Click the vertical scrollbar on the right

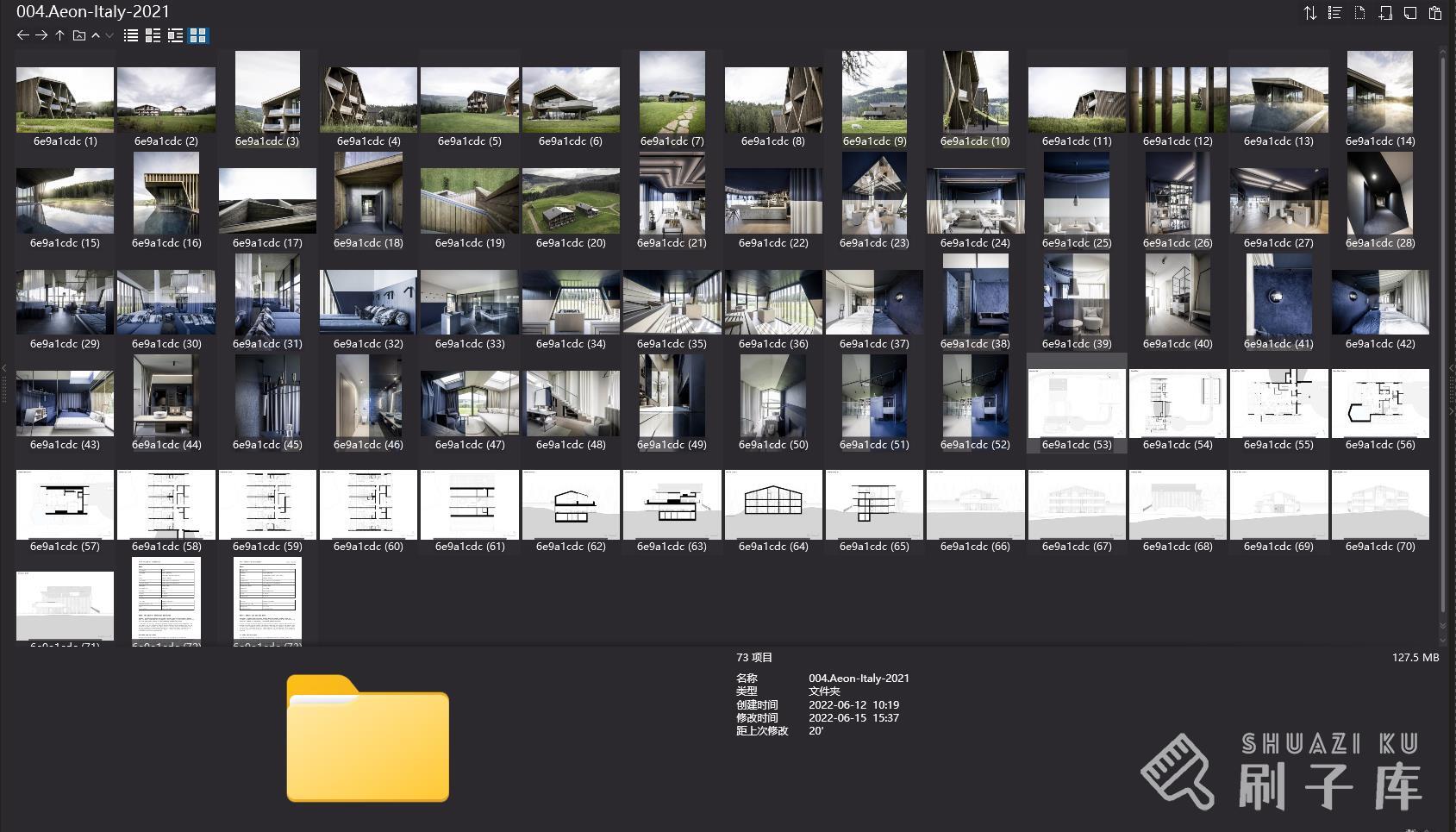tap(1442, 336)
